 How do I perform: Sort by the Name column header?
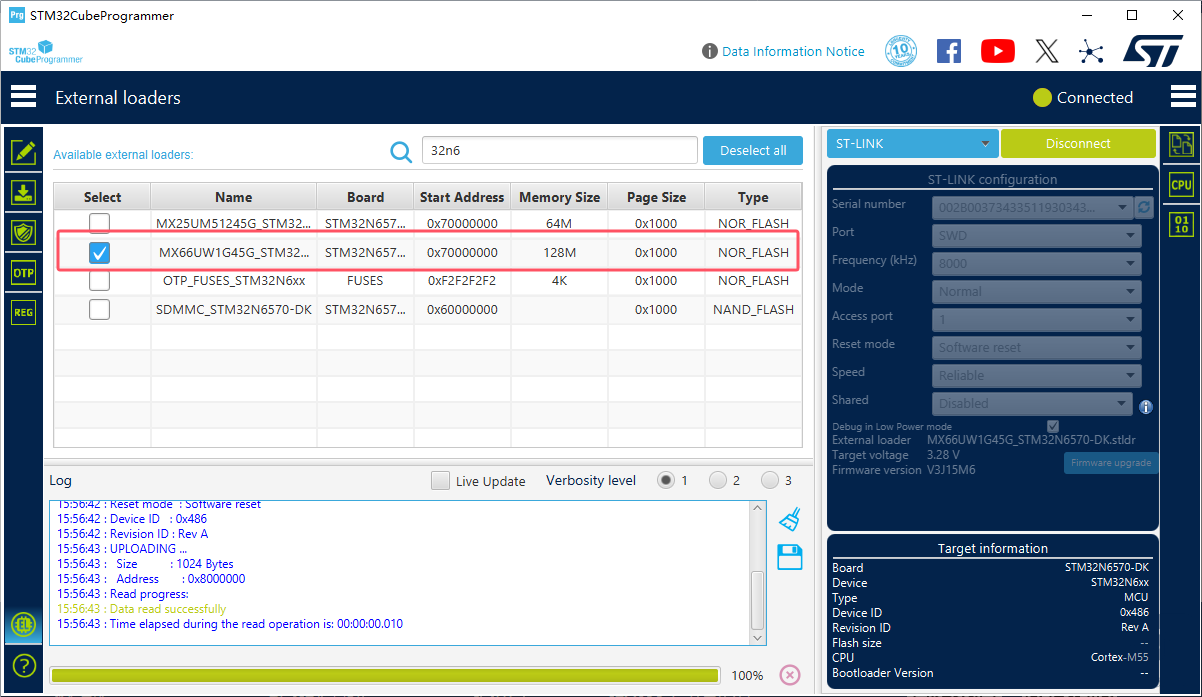(234, 197)
